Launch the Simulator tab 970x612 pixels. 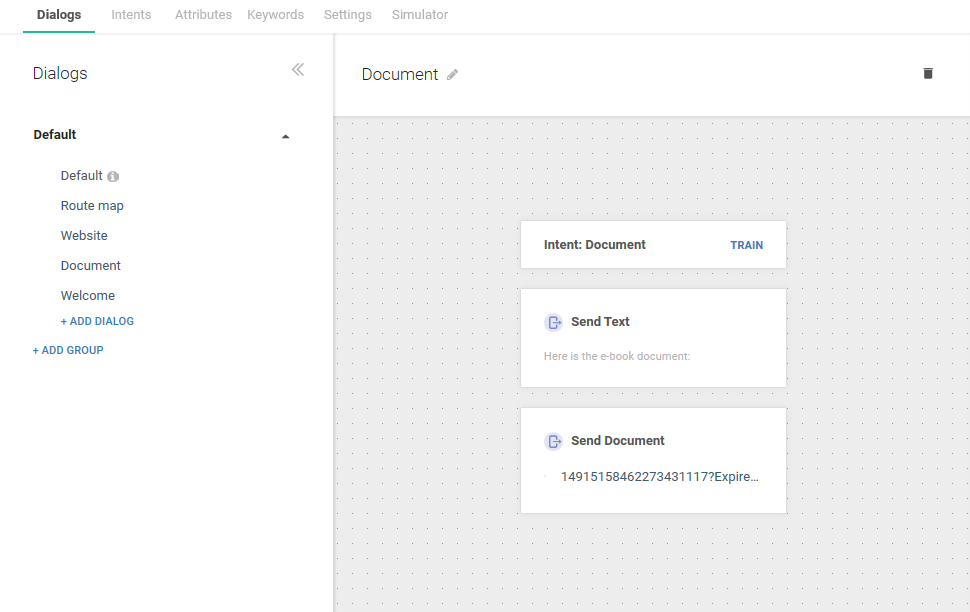click(419, 15)
